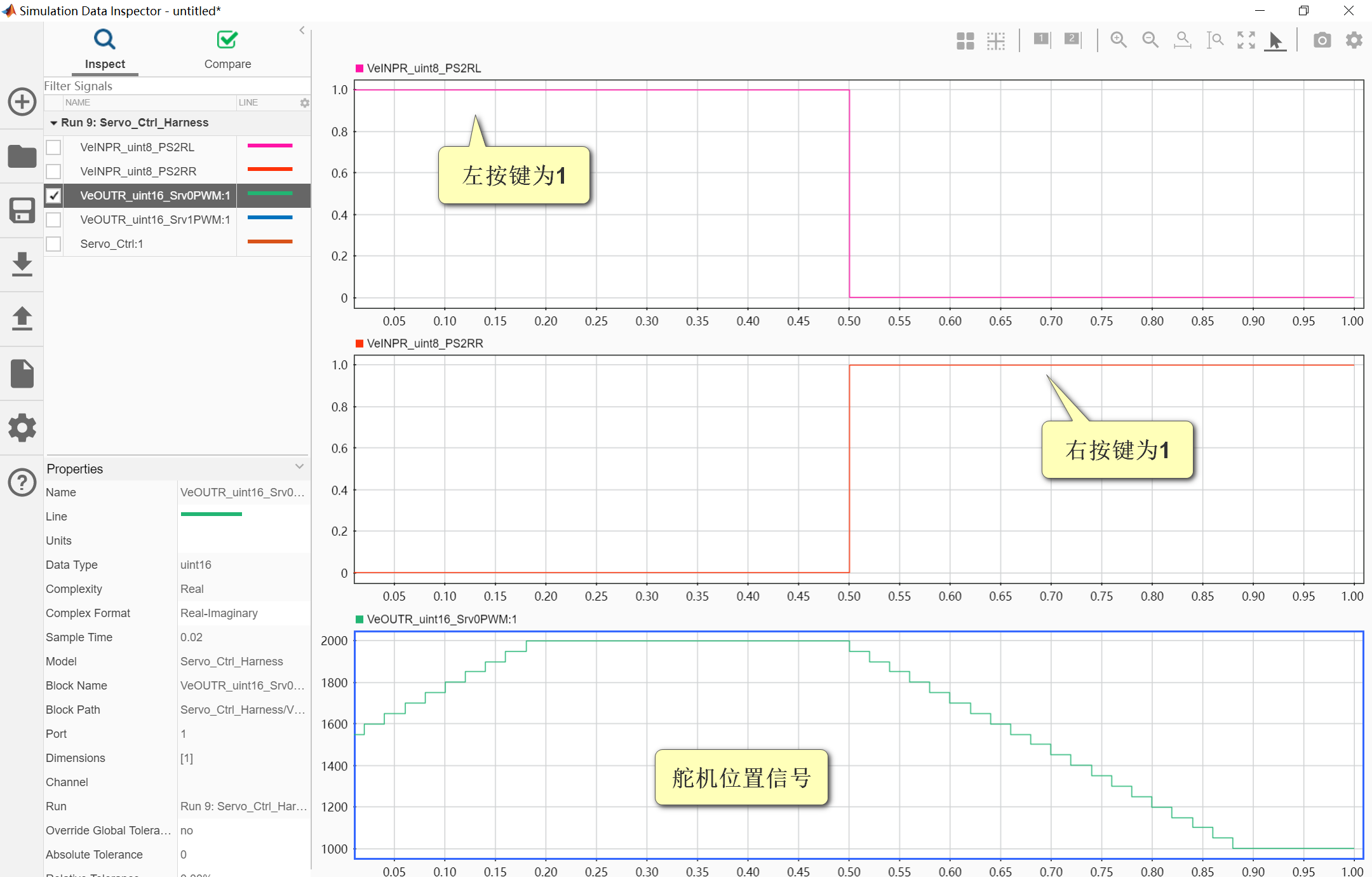
Task: Click the zoom in magnifier icon
Action: click(1118, 40)
